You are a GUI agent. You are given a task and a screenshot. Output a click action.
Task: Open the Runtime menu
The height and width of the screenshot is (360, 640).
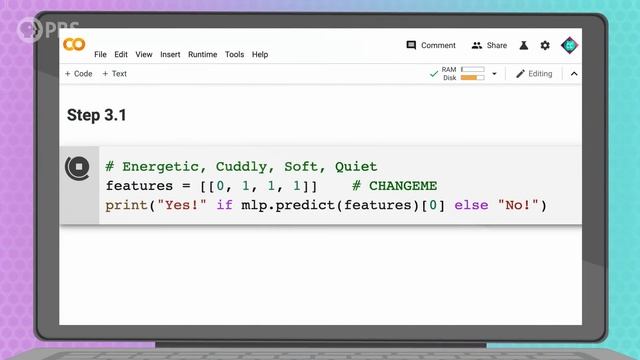pyautogui.click(x=202, y=54)
